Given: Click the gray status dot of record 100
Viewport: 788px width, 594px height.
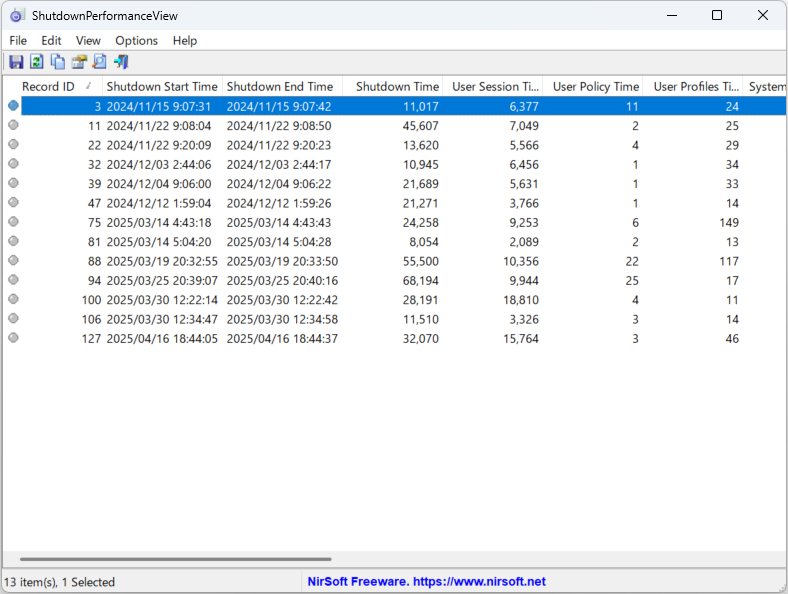Looking at the screenshot, I should click(x=14, y=299).
